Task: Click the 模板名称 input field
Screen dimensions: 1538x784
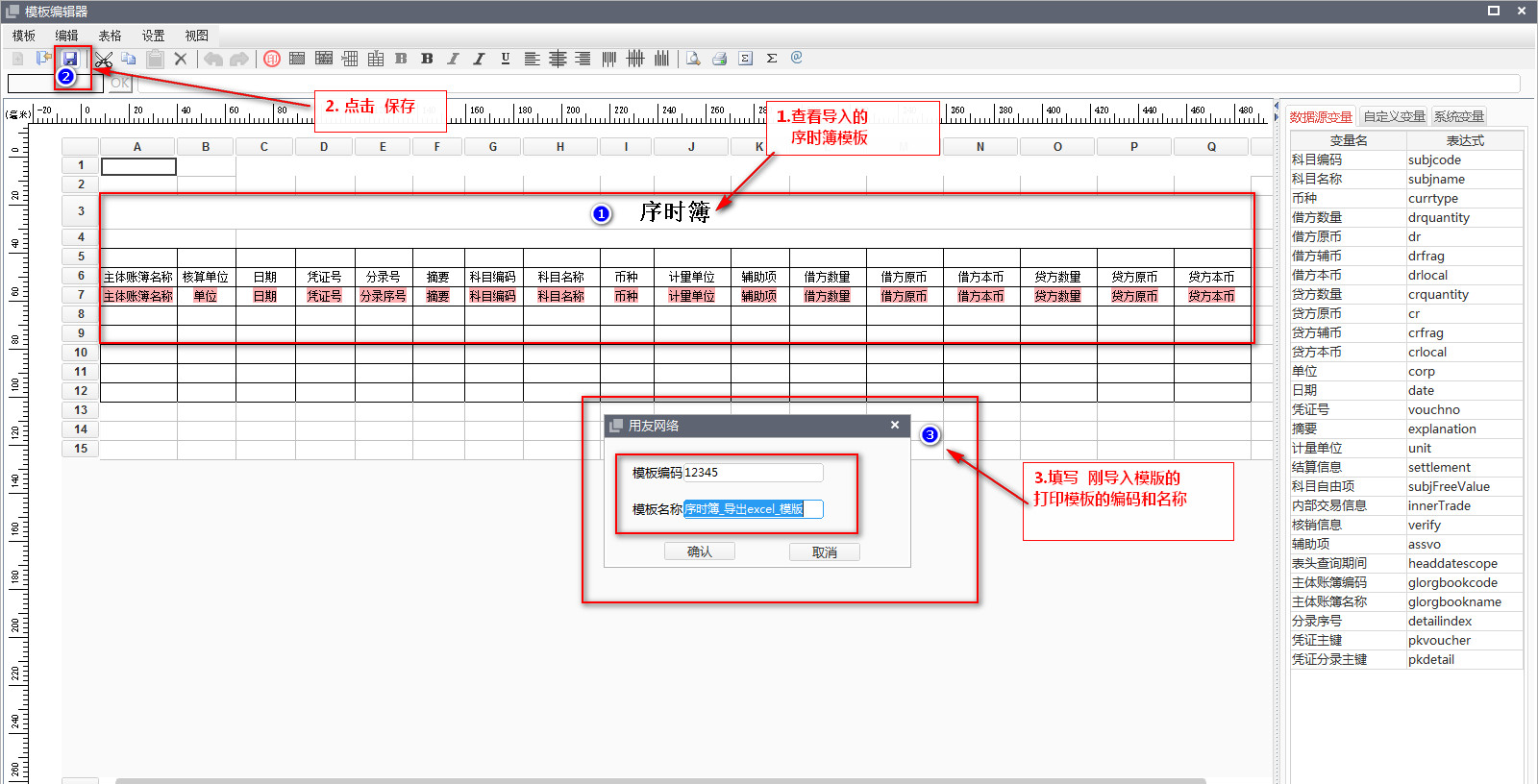Action: click(753, 509)
